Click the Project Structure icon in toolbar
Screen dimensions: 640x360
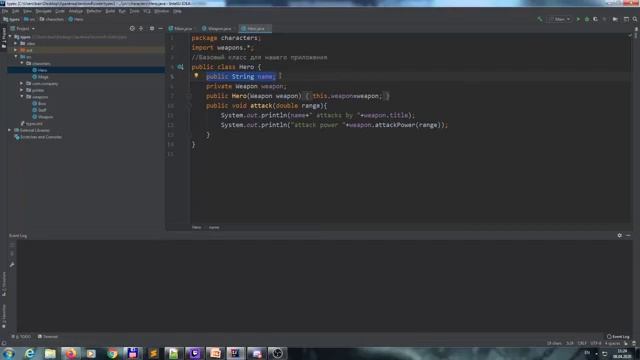click(615, 19)
